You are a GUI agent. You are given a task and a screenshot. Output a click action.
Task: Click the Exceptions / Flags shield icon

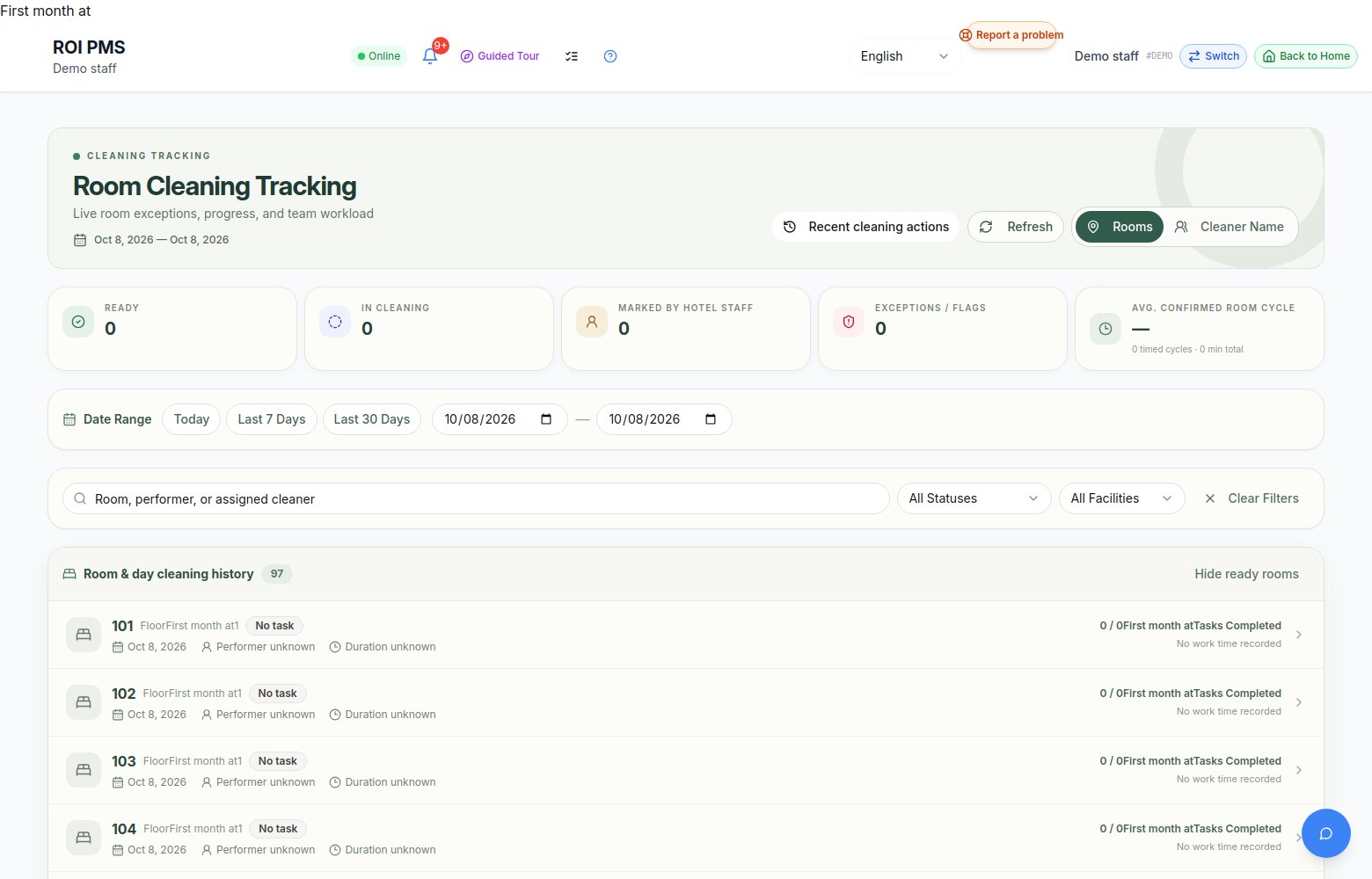pos(849,322)
